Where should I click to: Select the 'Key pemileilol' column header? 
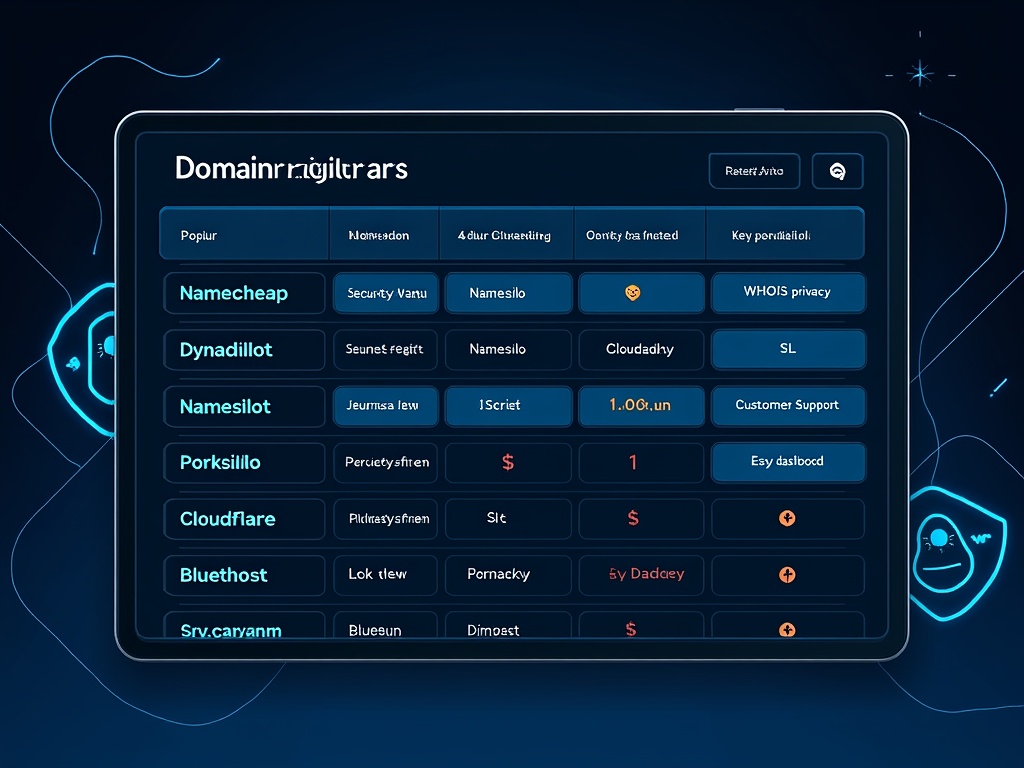(x=785, y=235)
